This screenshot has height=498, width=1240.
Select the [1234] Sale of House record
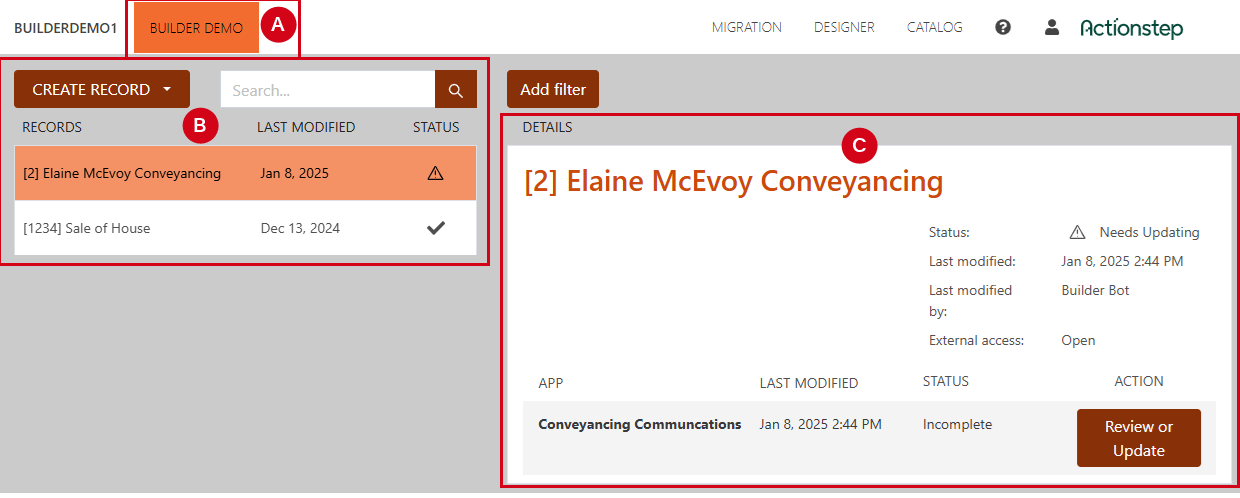tap(246, 228)
